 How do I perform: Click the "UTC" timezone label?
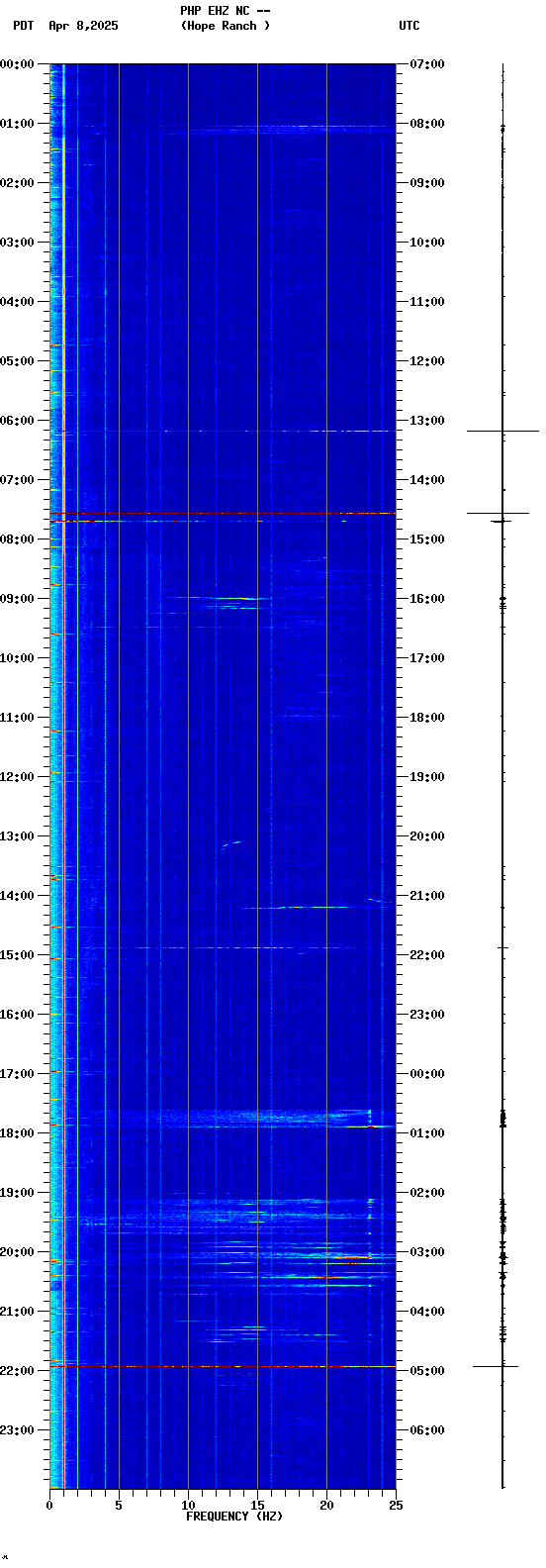click(409, 26)
